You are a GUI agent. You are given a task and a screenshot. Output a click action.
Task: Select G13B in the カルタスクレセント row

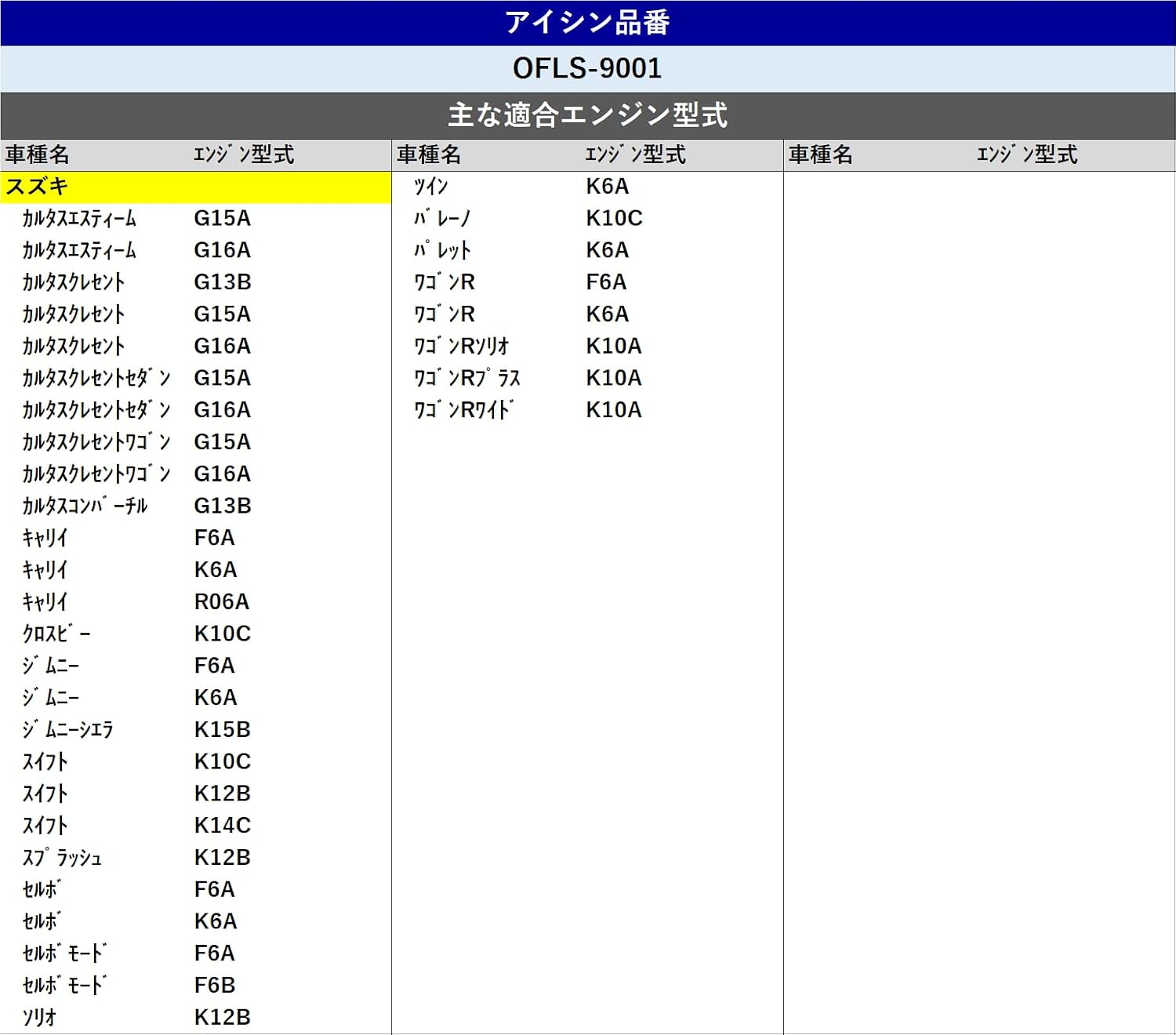pyautogui.click(x=223, y=282)
